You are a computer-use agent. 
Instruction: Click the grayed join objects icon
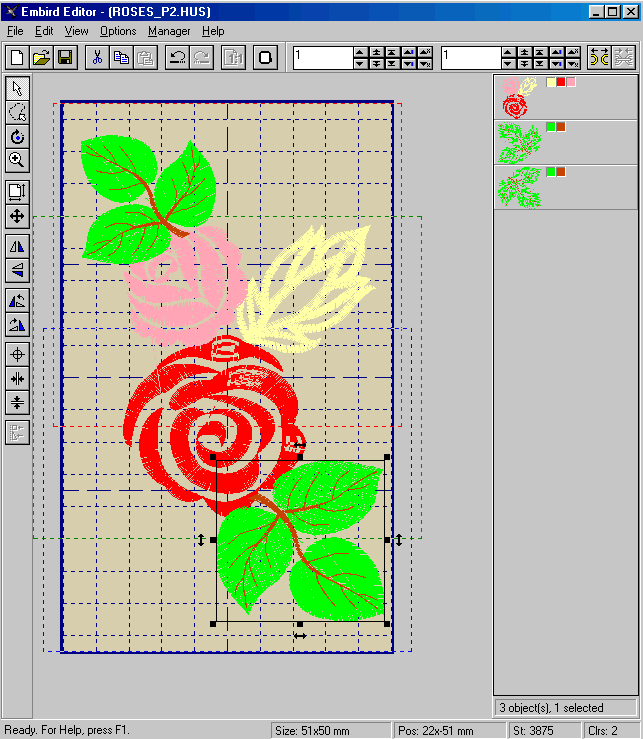click(x=624, y=57)
